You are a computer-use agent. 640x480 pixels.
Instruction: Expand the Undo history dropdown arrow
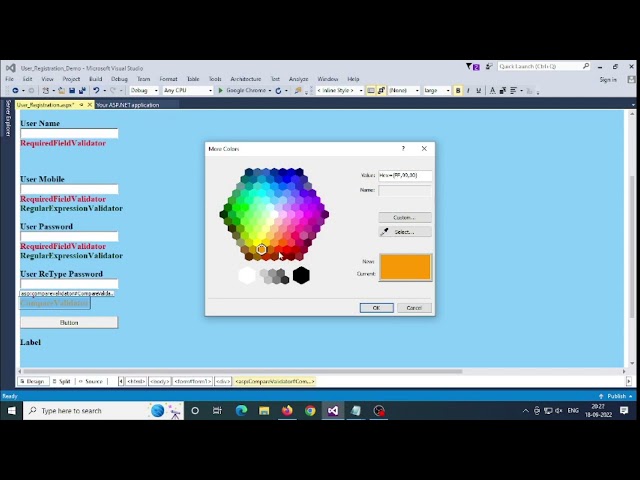click(104, 91)
